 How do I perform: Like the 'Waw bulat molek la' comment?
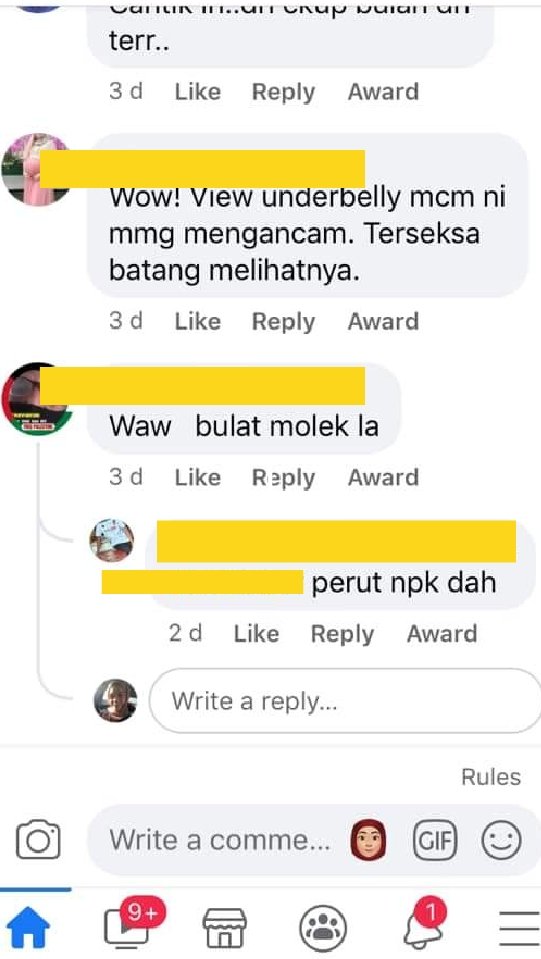click(197, 477)
